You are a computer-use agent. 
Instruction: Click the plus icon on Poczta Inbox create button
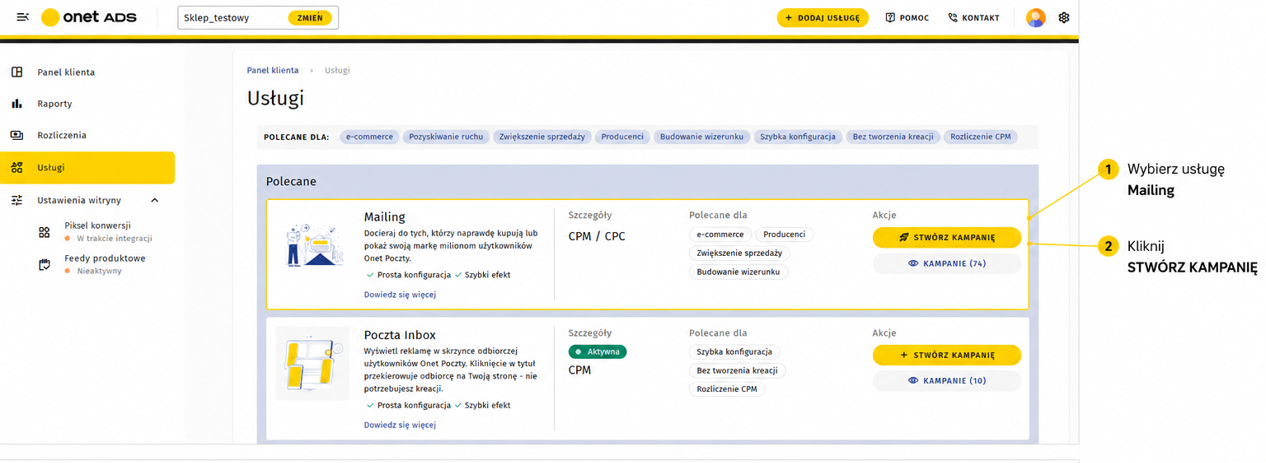click(904, 355)
